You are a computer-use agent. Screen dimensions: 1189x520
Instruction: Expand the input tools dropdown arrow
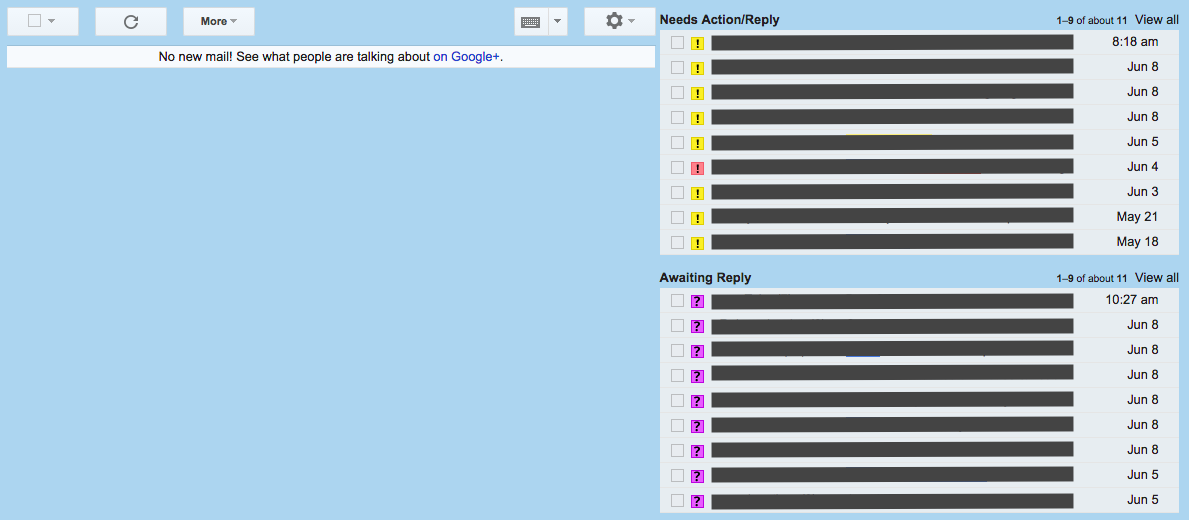point(558,22)
